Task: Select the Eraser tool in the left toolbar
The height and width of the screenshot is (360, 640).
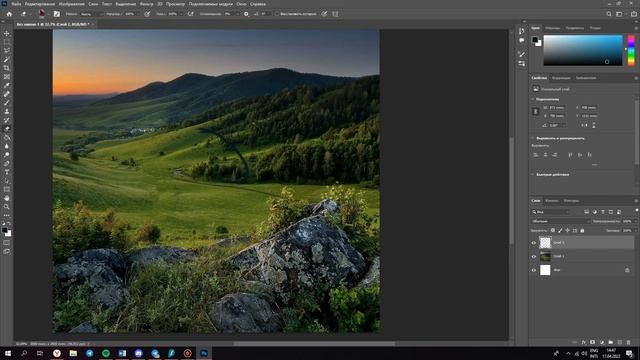Action: pos(7,129)
